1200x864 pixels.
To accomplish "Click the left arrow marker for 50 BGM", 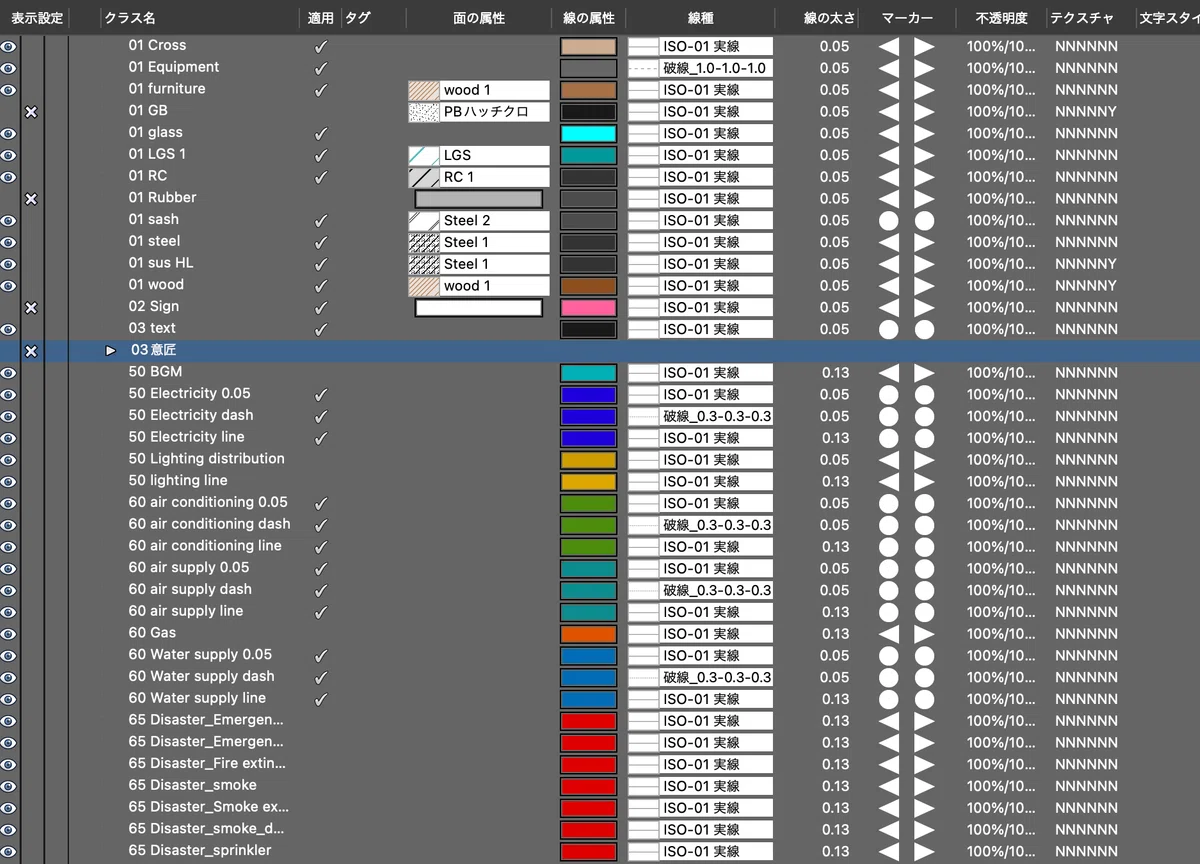I will tap(888, 373).
